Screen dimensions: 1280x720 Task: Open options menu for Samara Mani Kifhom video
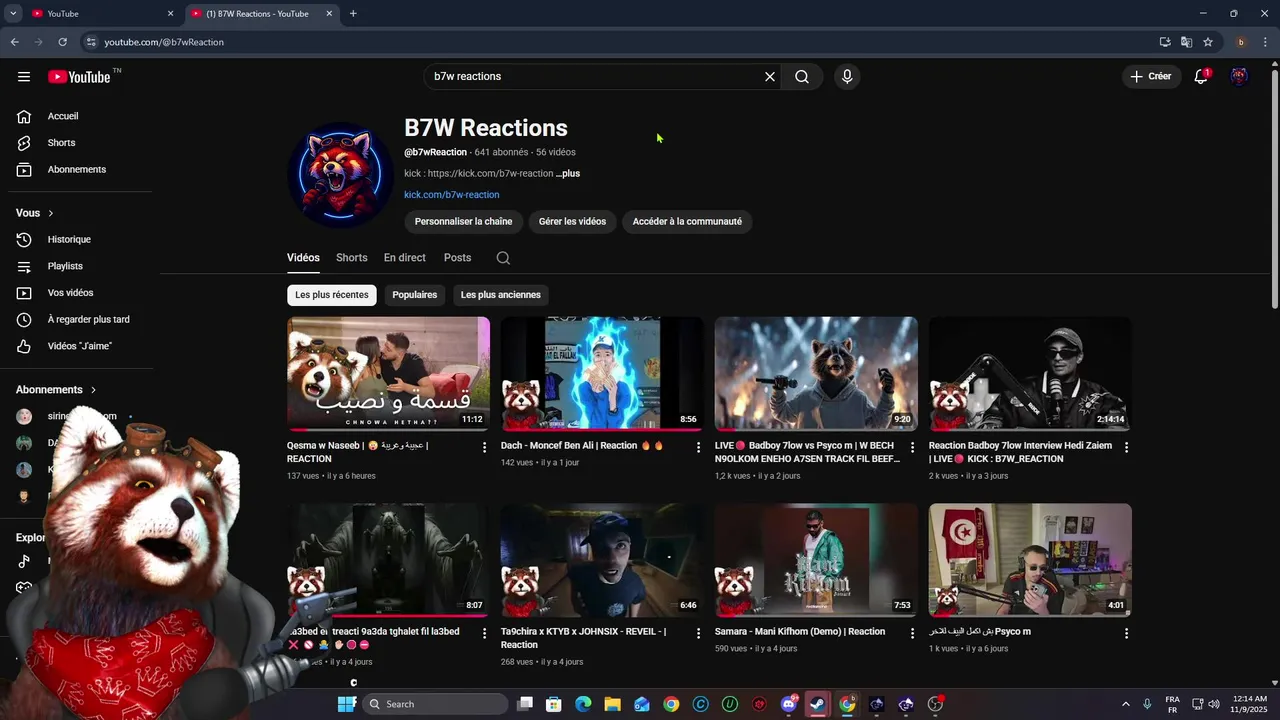(x=912, y=633)
